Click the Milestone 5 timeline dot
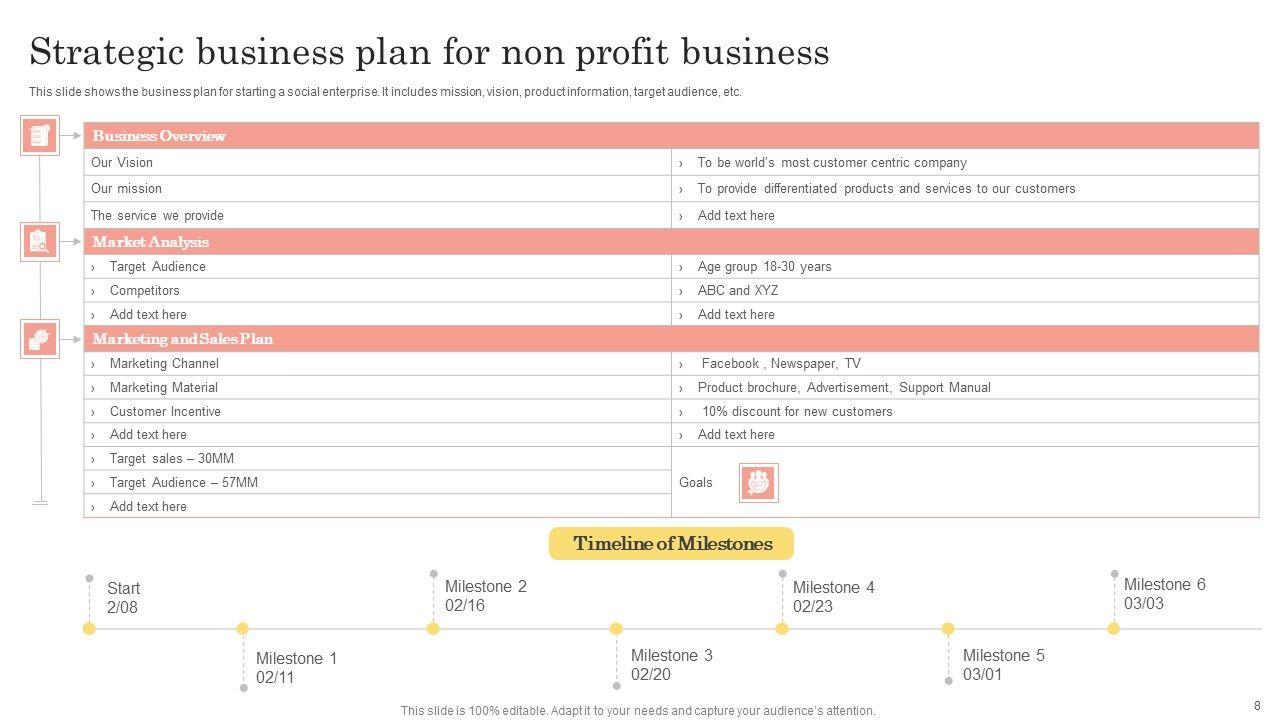1280x720 pixels. pyautogui.click(x=948, y=628)
